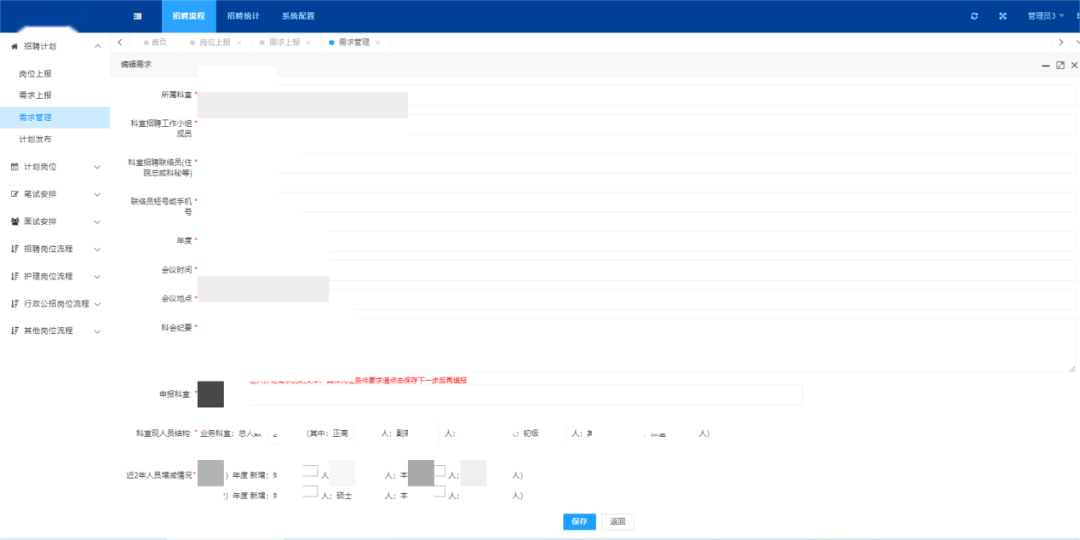
Task: Collapse the 招聘计划 menu group
Action: tap(97, 46)
